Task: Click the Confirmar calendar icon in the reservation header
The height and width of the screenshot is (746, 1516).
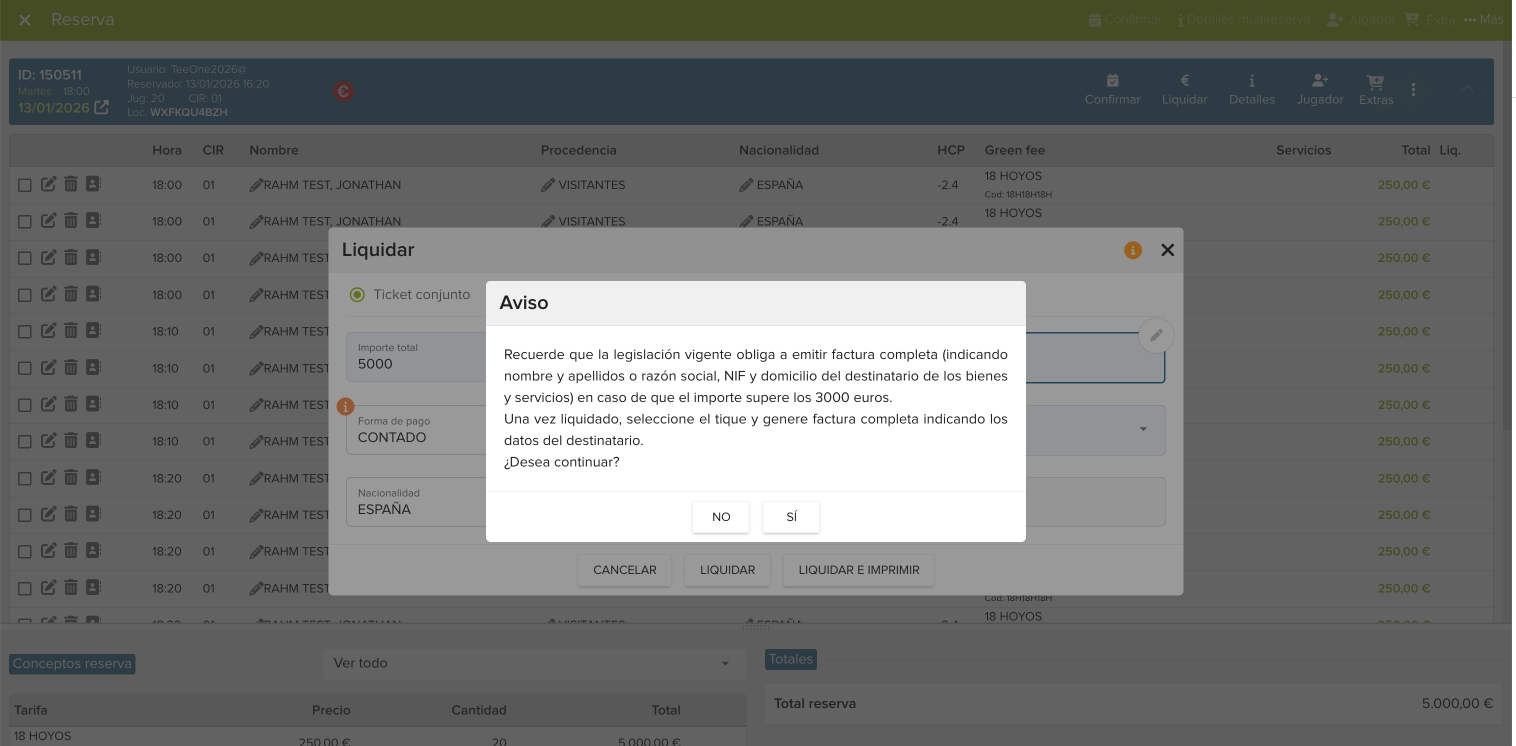Action: click(1112, 81)
